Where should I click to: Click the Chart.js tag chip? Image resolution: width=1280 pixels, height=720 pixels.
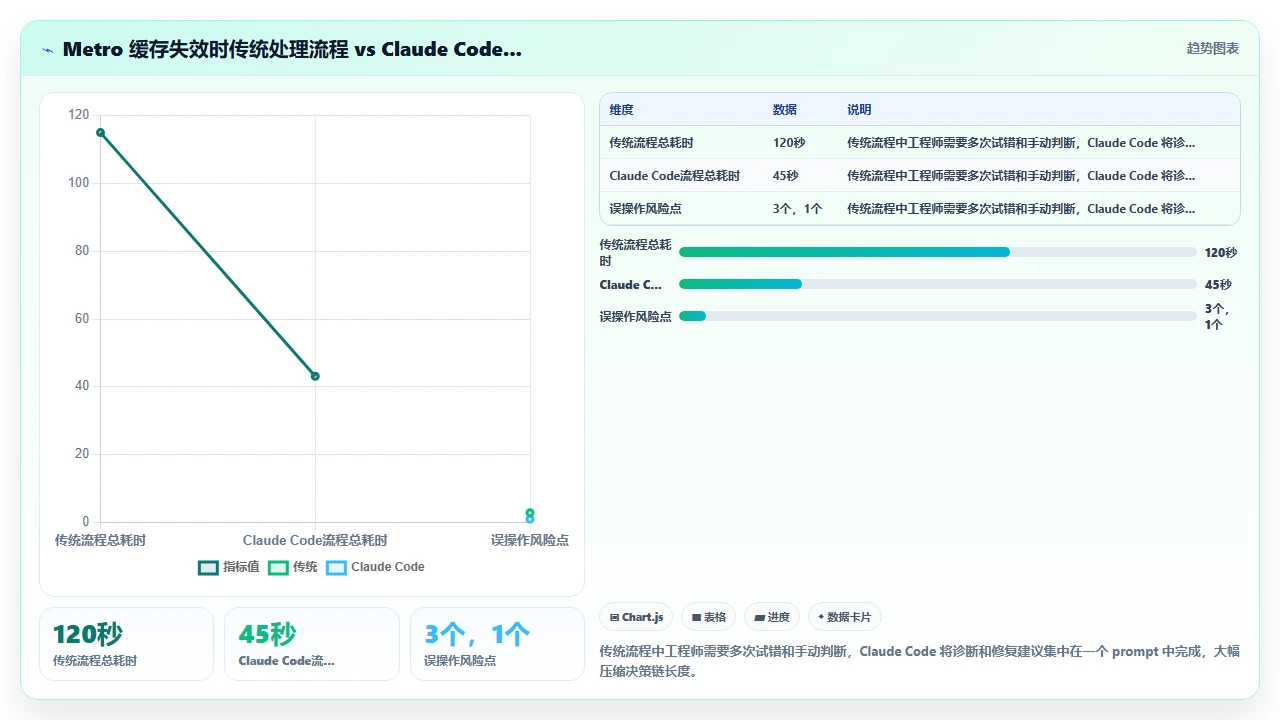pyautogui.click(x=636, y=617)
